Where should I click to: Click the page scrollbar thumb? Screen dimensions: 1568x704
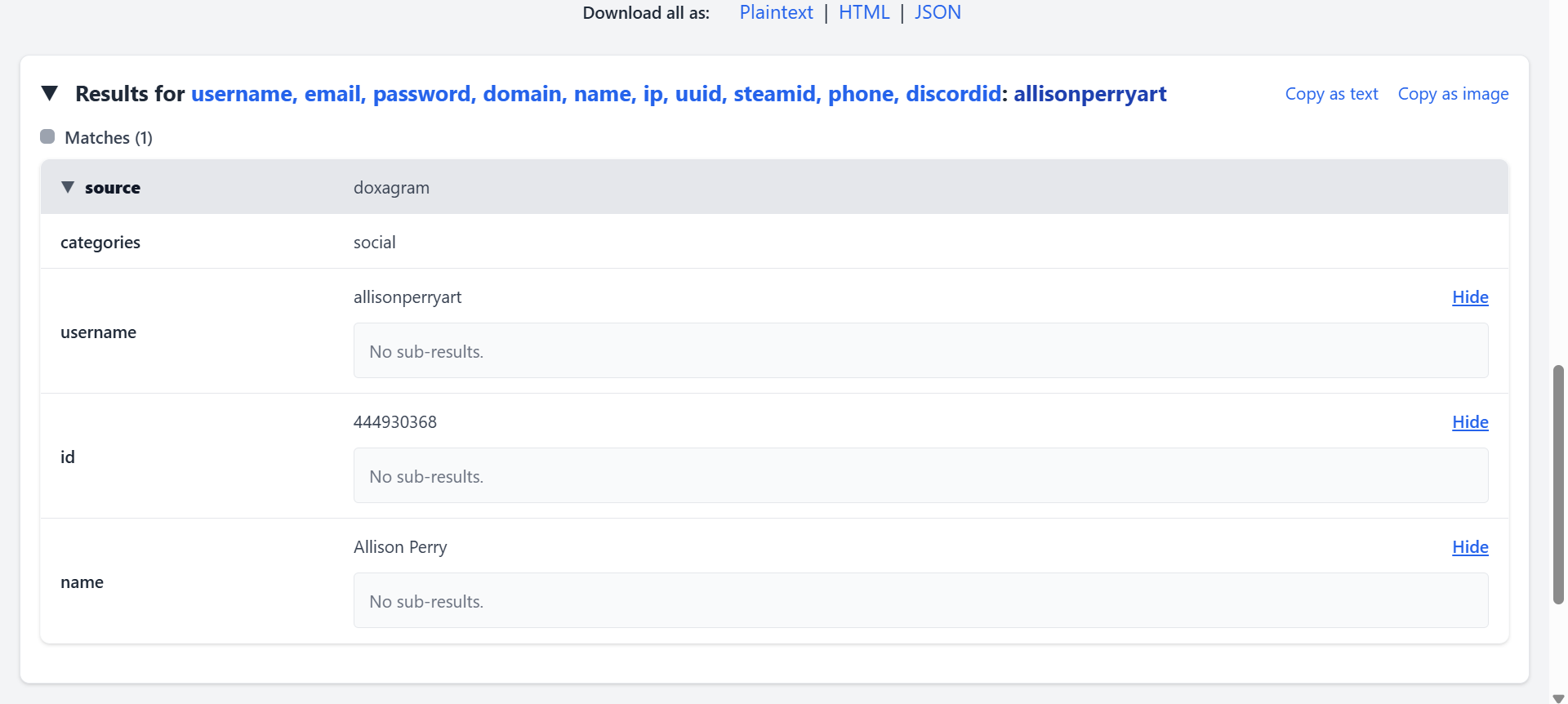[1558, 484]
